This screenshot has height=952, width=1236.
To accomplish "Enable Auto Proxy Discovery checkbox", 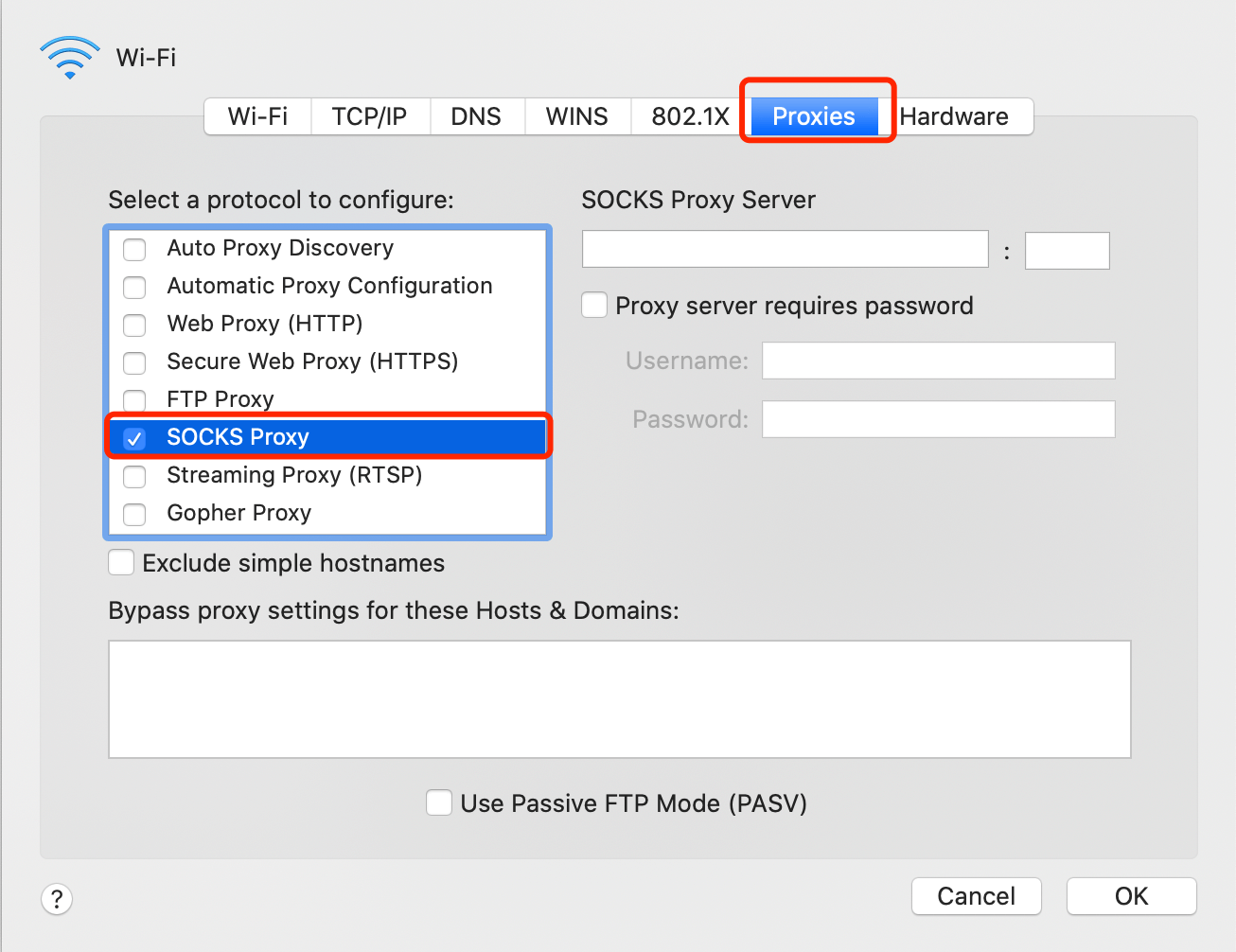I will 134,249.
